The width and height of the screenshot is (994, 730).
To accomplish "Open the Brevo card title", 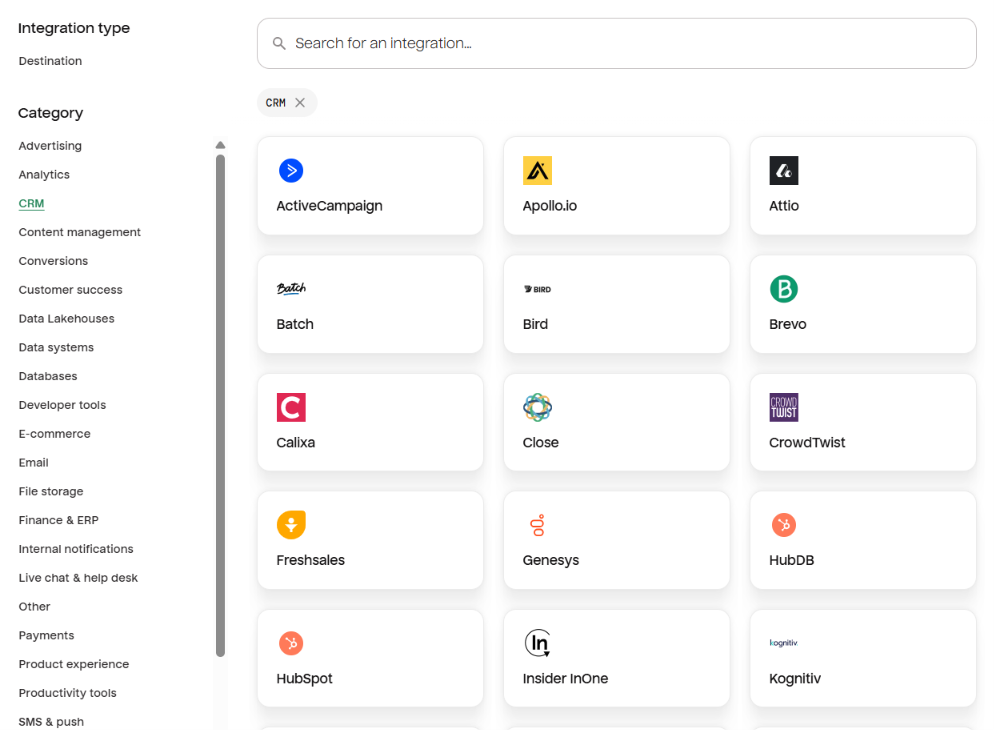I will 787,324.
